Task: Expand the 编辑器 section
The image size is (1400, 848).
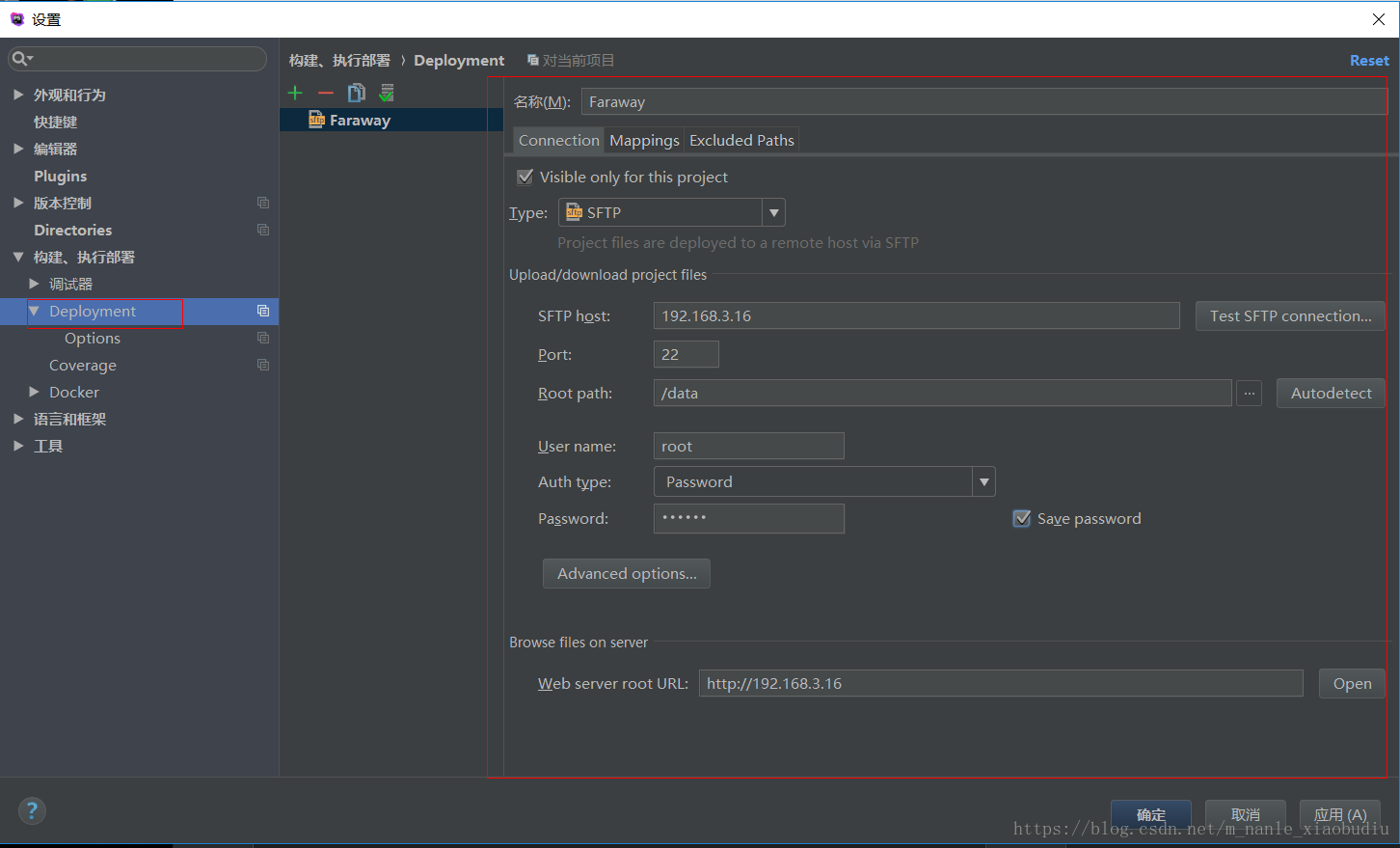Action: pos(18,149)
